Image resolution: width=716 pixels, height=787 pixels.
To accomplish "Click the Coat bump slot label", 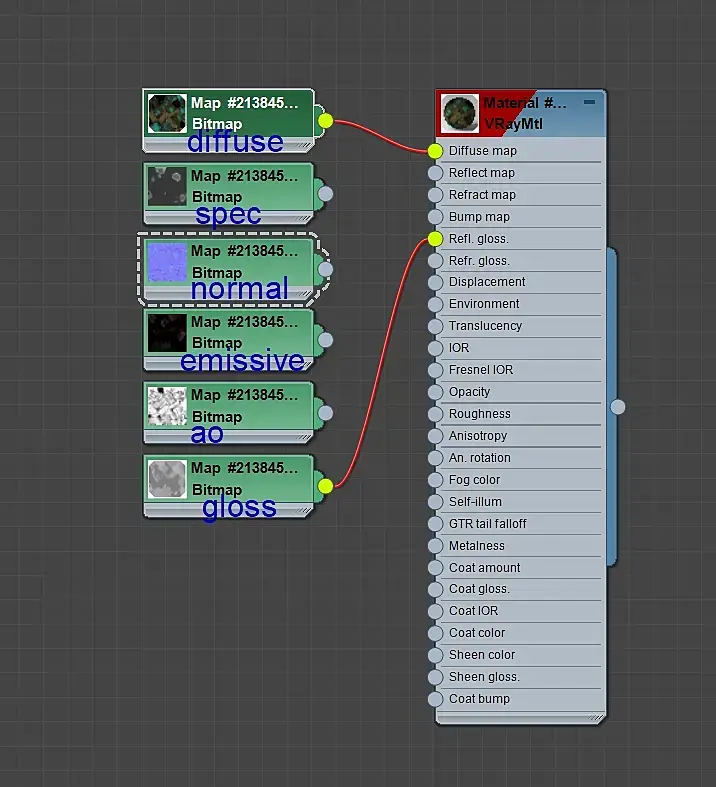I will pyautogui.click(x=479, y=699).
